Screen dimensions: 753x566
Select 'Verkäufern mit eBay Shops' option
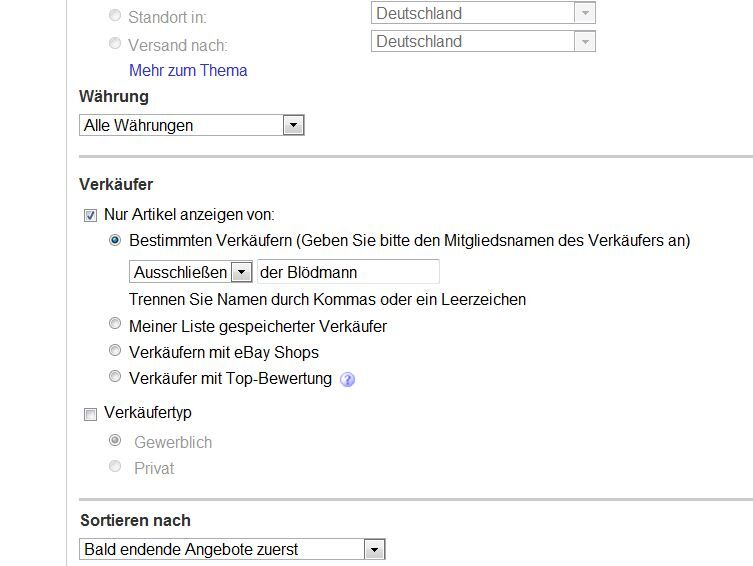pos(115,351)
